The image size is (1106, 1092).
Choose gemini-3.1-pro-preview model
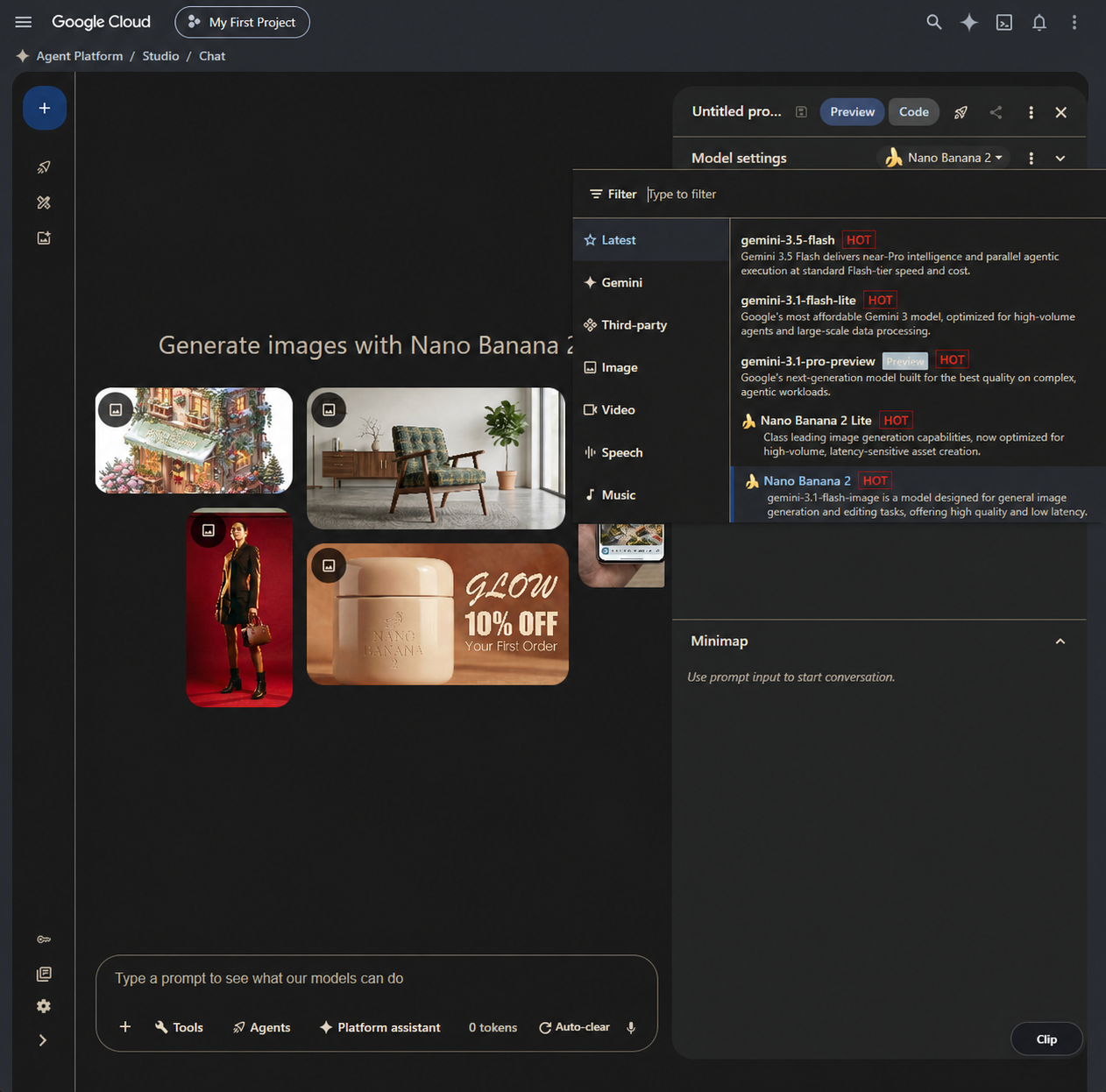point(918,375)
